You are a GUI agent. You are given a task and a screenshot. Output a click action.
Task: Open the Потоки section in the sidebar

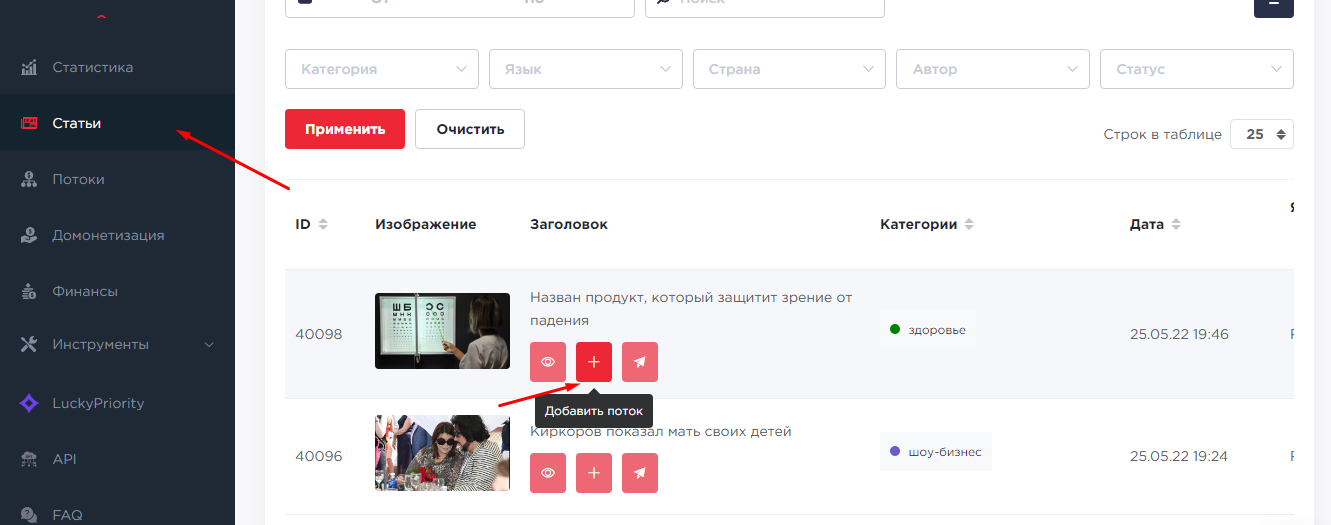78,180
